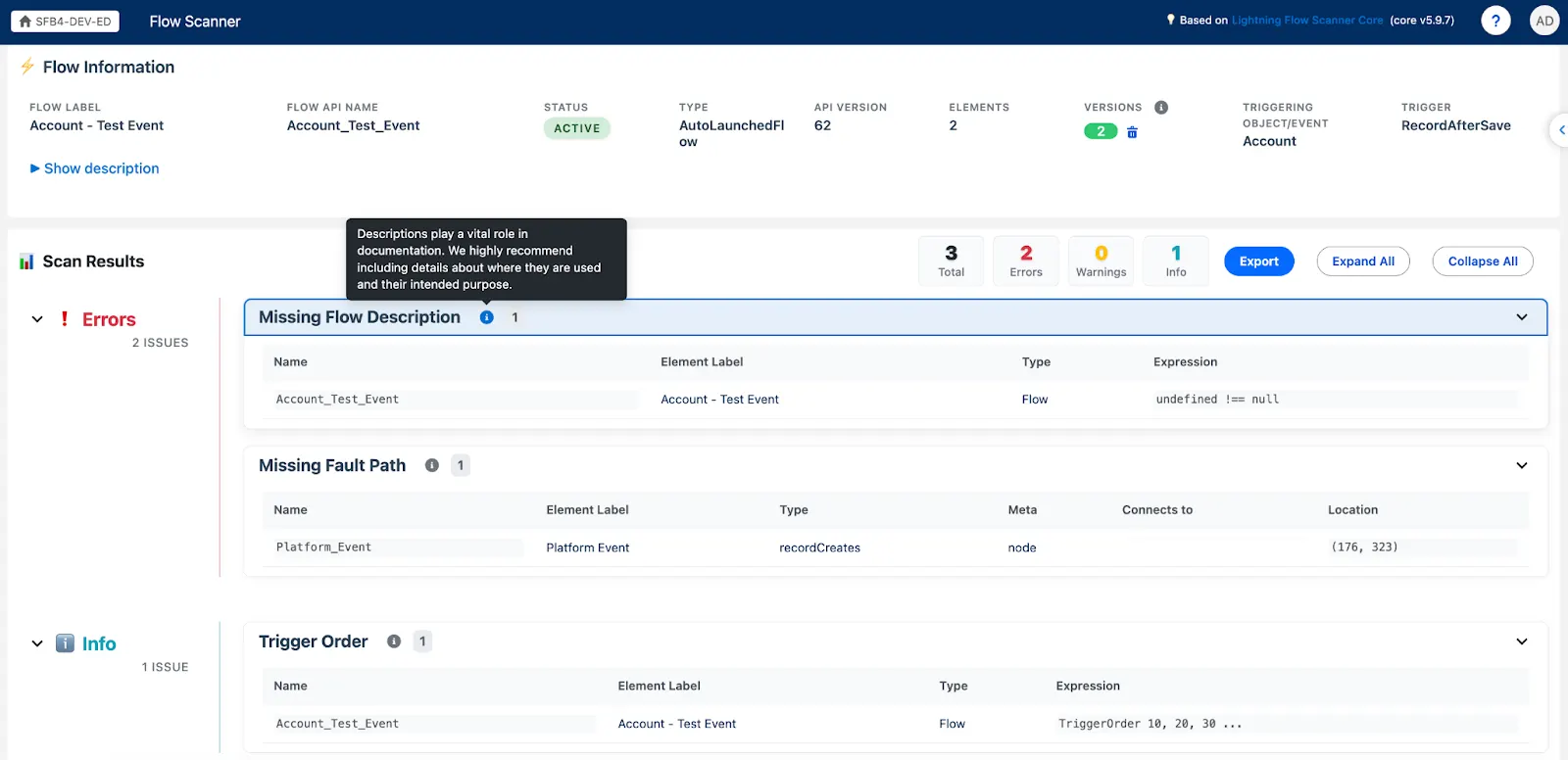
Task: Delete old versions with trash icon
Action: (x=1132, y=132)
